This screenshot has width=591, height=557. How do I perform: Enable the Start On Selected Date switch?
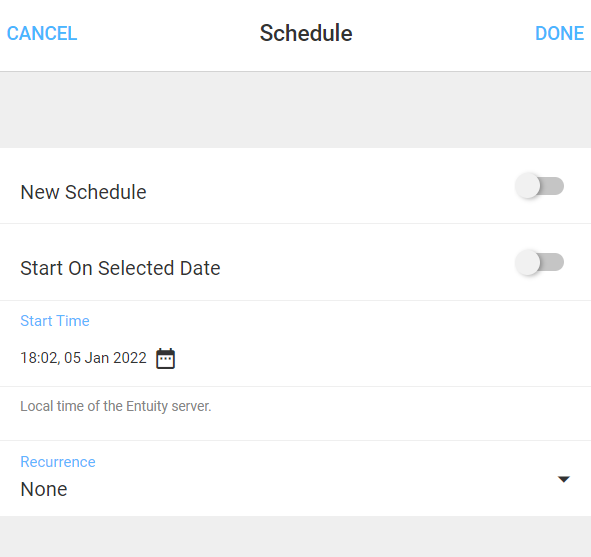point(539,262)
